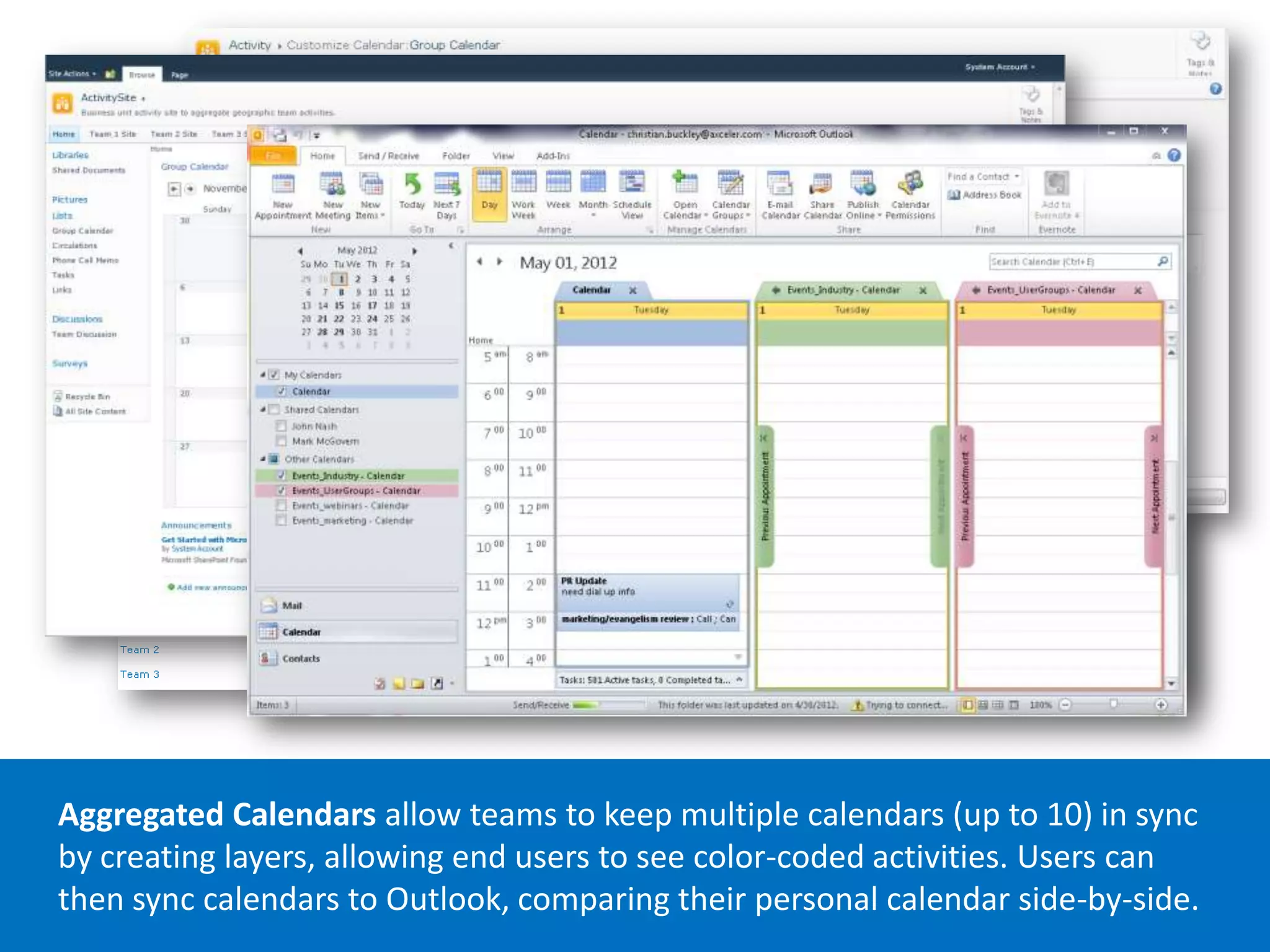This screenshot has width=1270, height=952.
Task: Close the Events_Industry calendar tab
Action: point(923,290)
